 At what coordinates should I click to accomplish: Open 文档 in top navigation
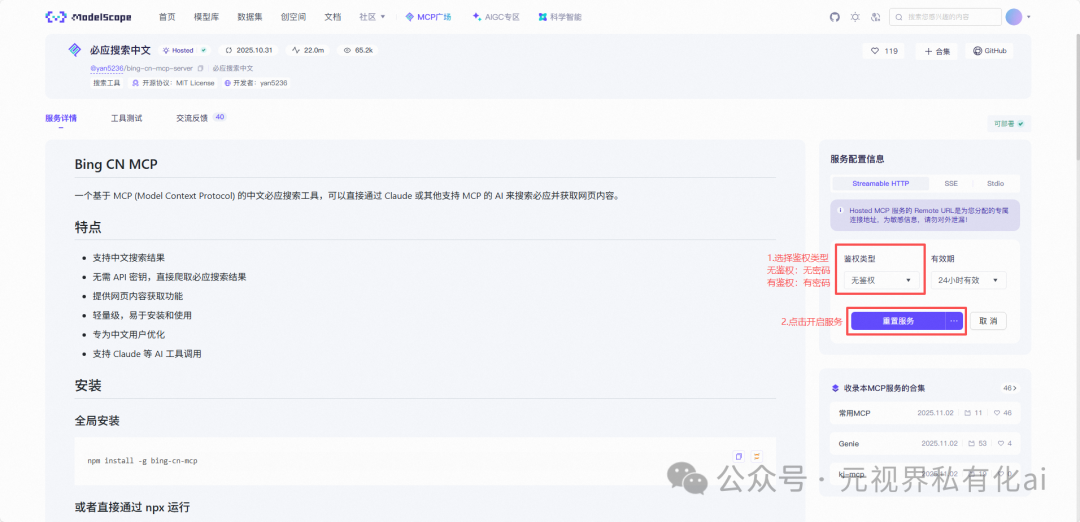(333, 17)
